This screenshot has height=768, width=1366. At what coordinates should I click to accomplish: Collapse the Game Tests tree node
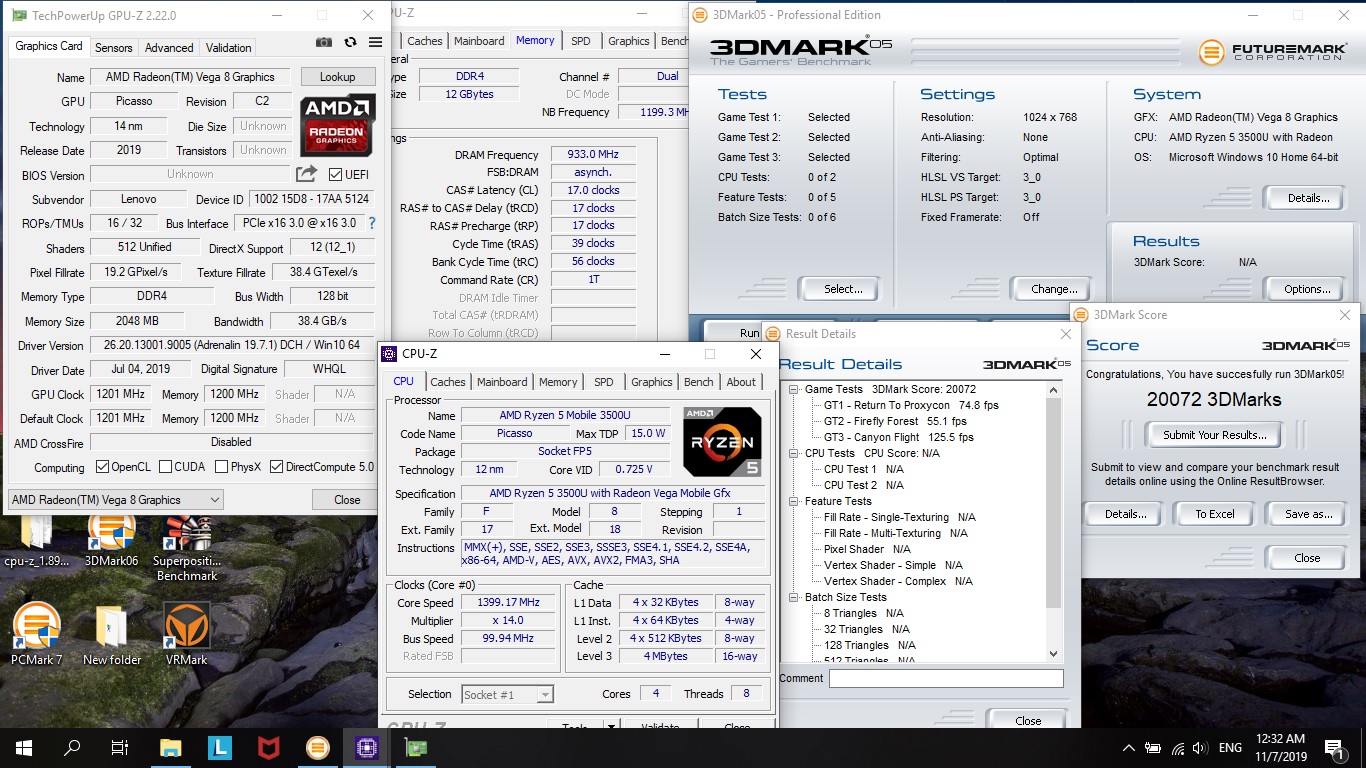(x=794, y=389)
